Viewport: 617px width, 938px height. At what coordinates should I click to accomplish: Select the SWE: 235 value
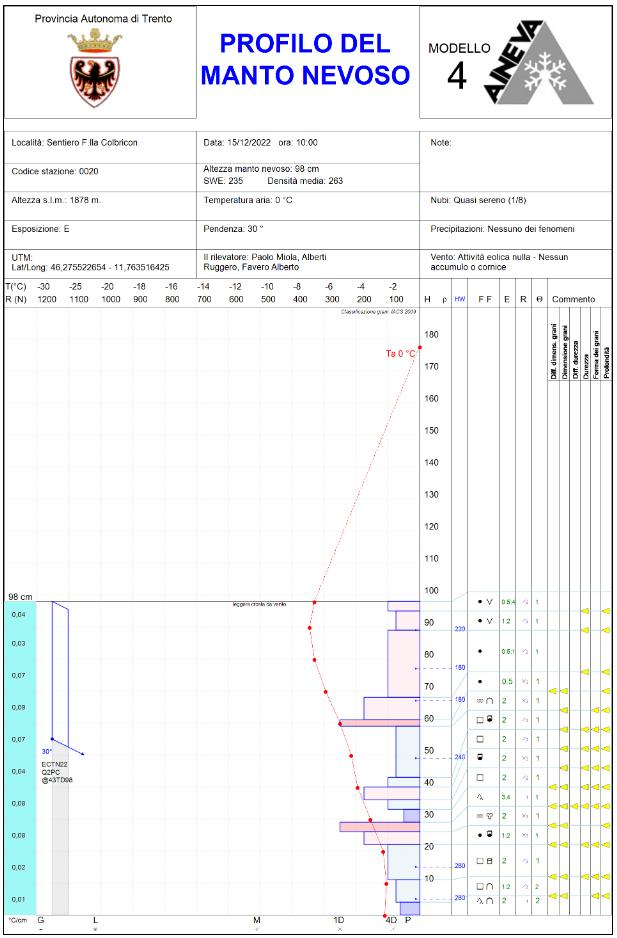pyautogui.click(x=223, y=181)
